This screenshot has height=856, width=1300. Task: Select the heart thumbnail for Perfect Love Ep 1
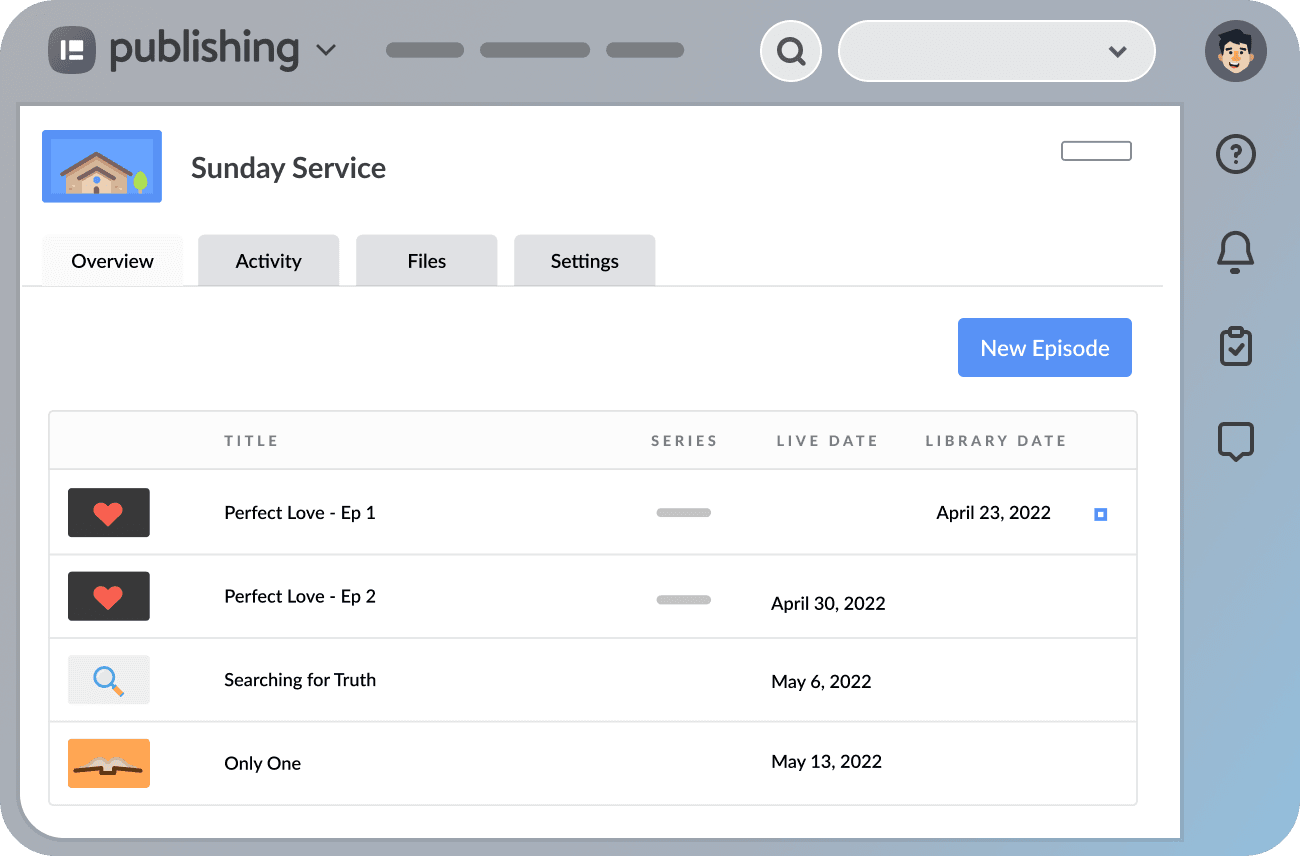click(108, 512)
